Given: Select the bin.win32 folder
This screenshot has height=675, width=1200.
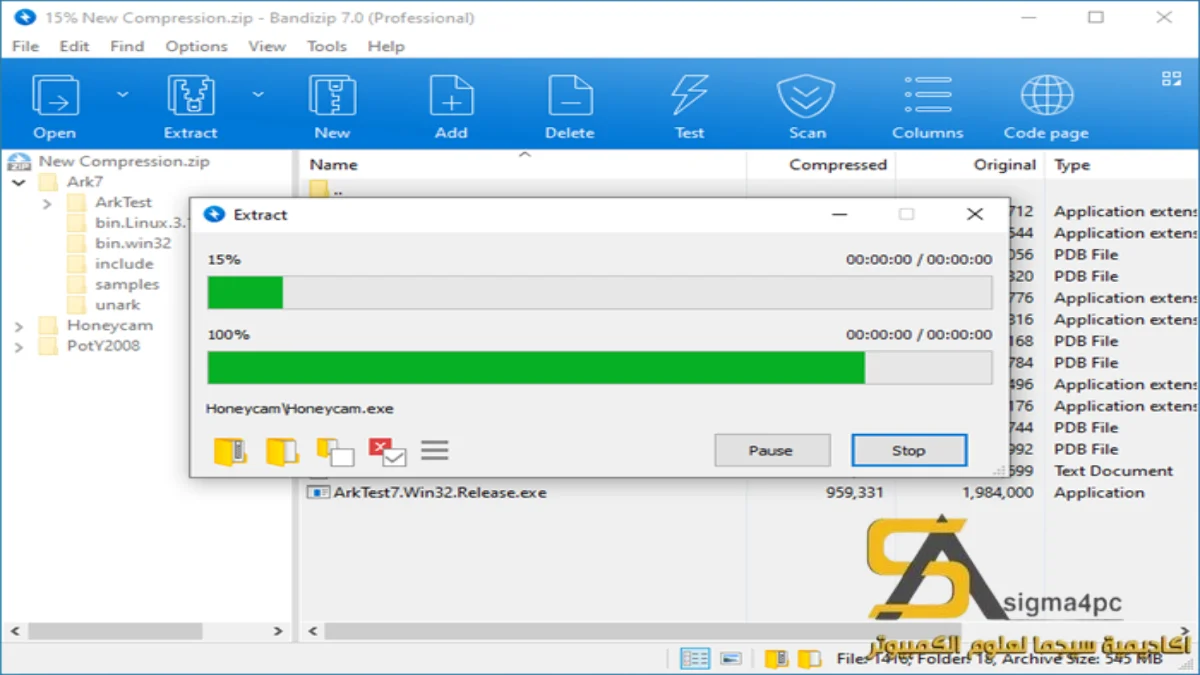Looking at the screenshot, I should 133,243.
